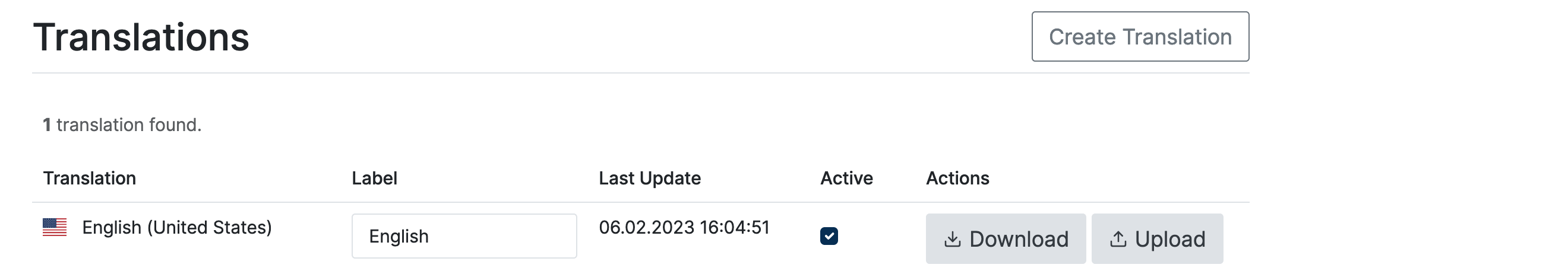This screenshot has height=274, width=1568.
Task: Click the word Upload on its button
Action: pyautogui.click(x=1170, y=240)
